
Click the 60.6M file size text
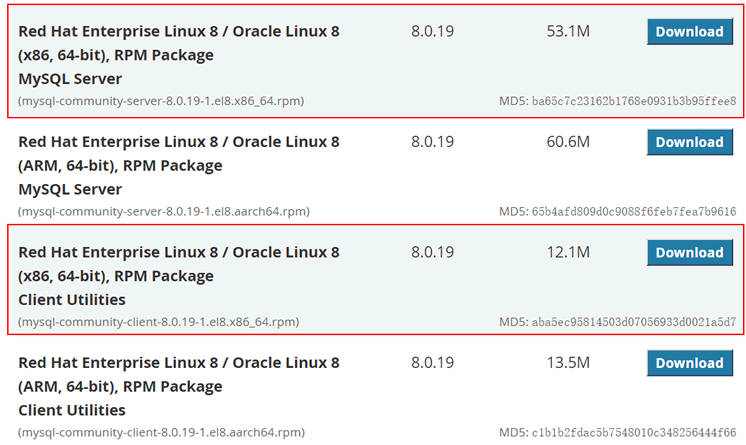568,142
